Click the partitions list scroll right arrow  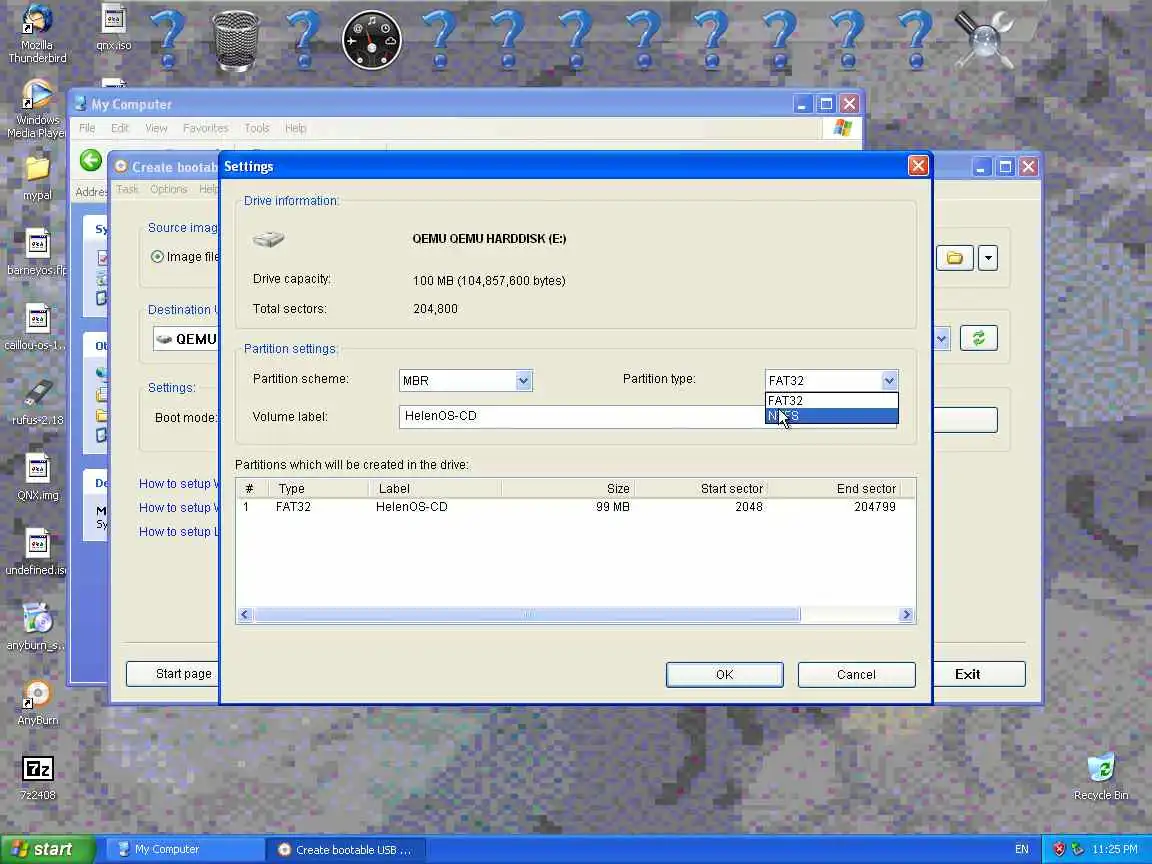click(906, 614)
